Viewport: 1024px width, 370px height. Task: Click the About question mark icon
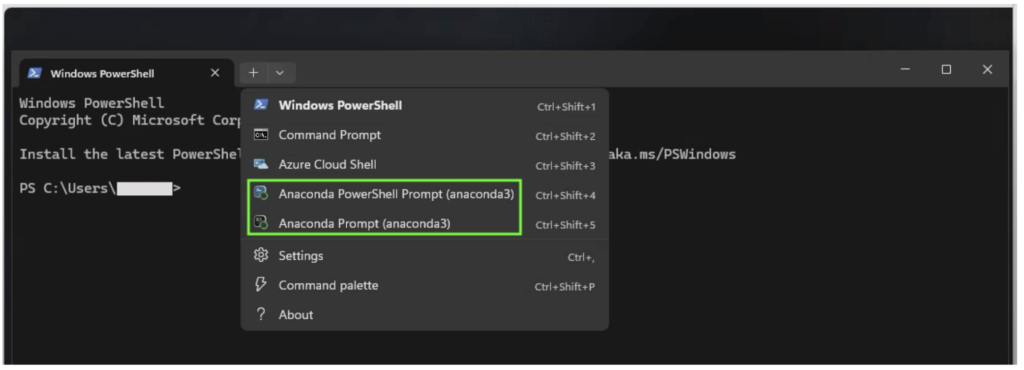pos(261,315)
